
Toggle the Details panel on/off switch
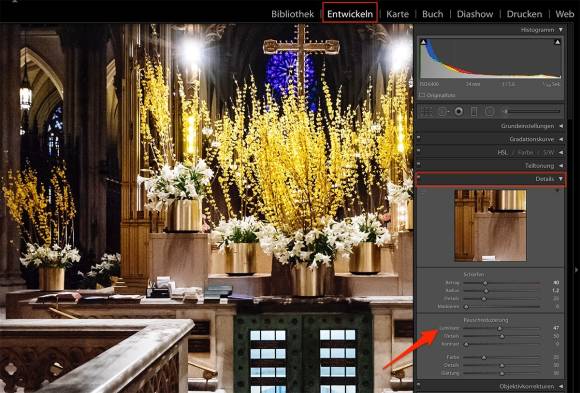pos(419,177)
